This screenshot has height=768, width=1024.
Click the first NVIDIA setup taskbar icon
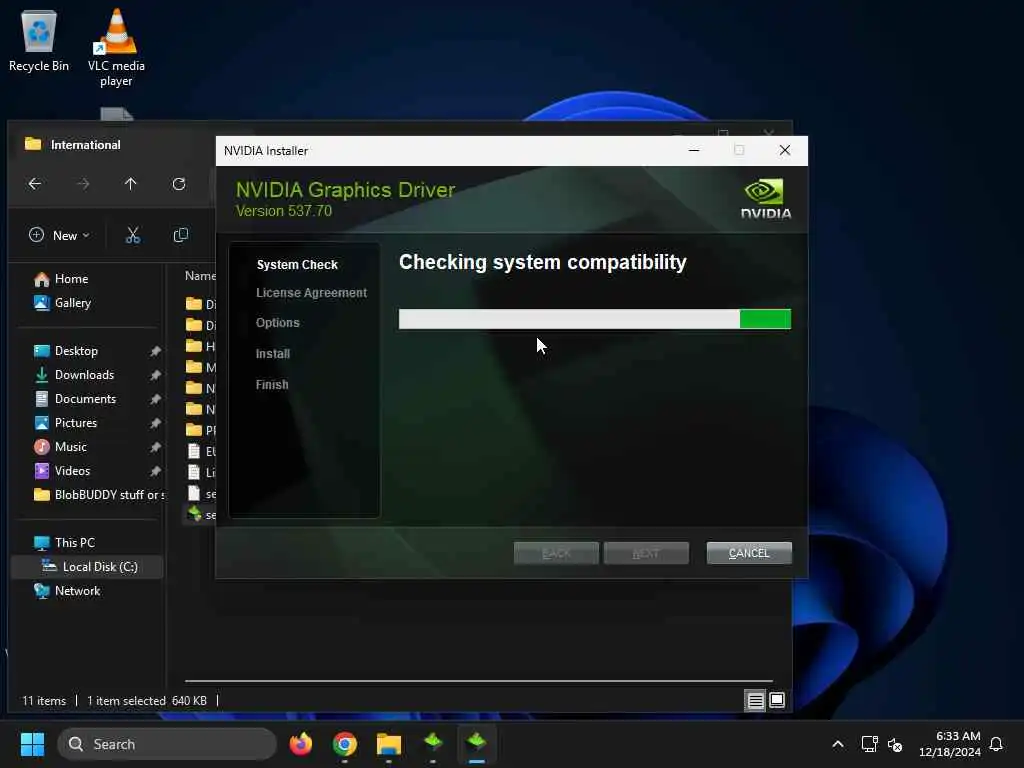[433, 744]
